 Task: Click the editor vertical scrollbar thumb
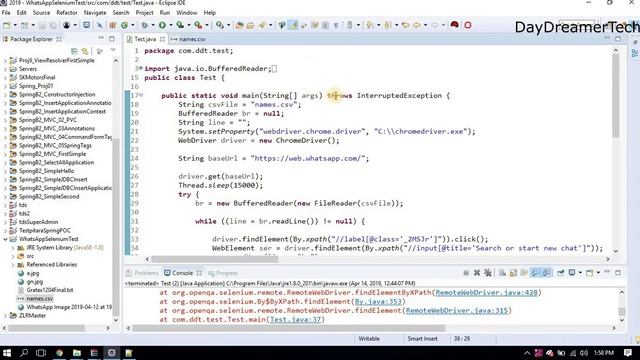616,96
